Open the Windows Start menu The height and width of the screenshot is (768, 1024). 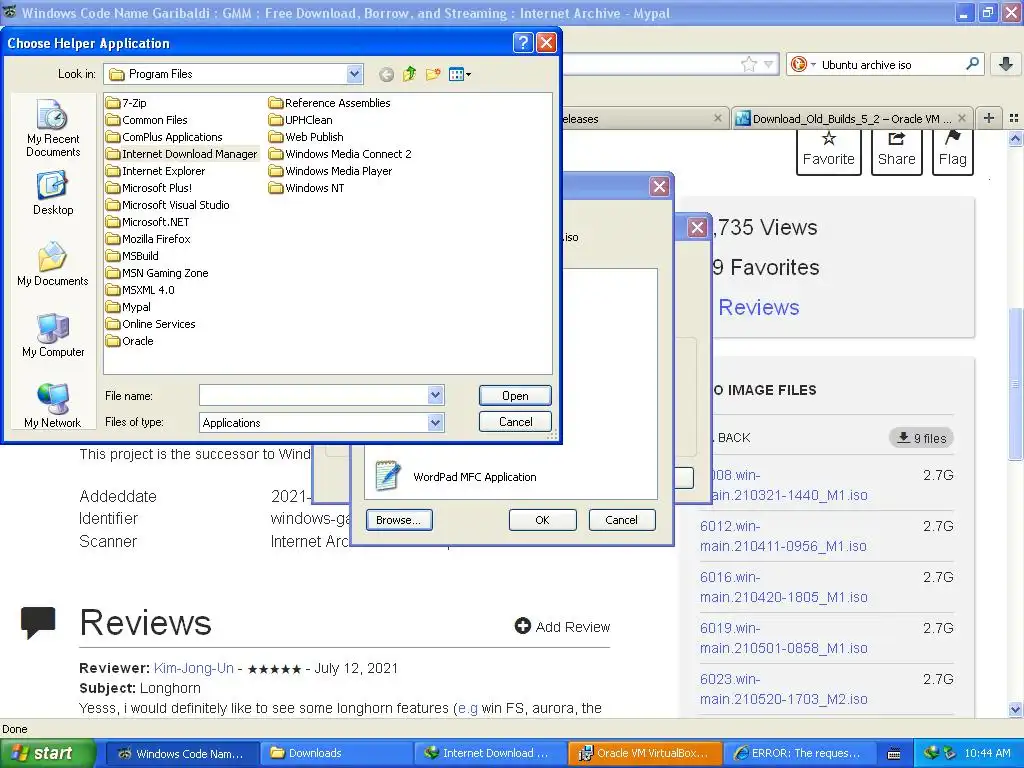47,753
